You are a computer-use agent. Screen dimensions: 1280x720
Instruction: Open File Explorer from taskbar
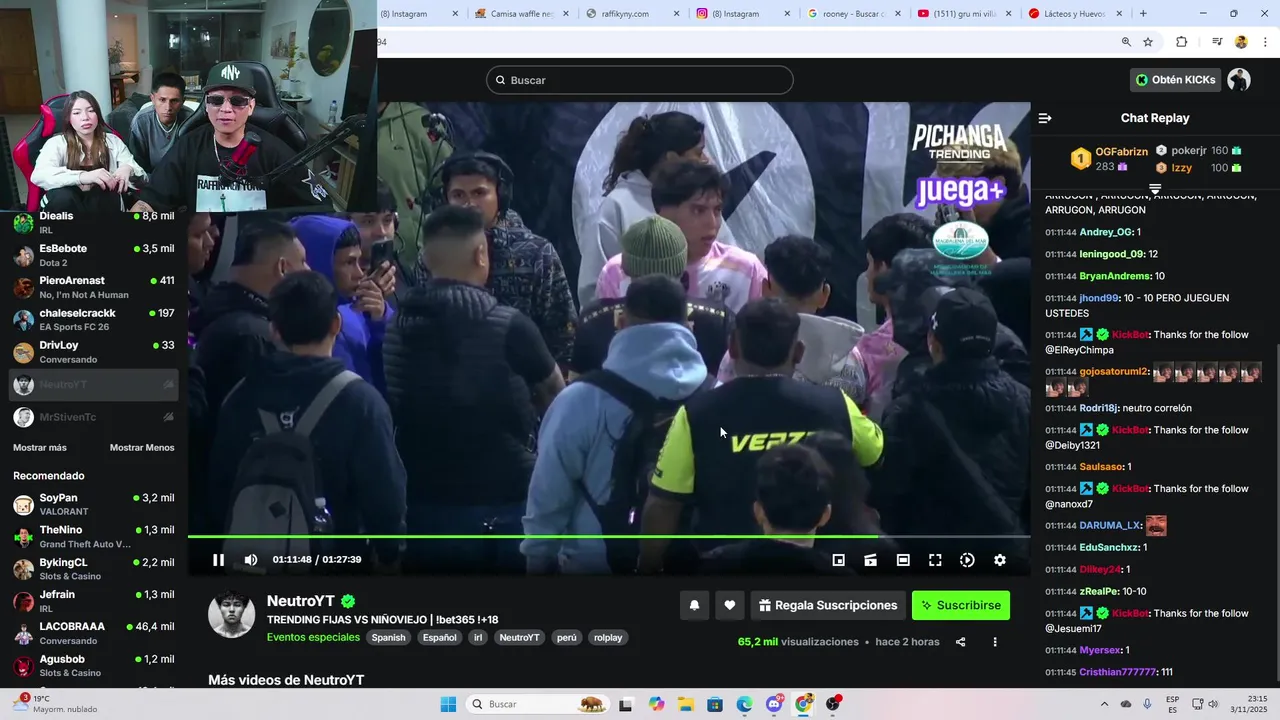pyautogui.click(x=686, y=704)
